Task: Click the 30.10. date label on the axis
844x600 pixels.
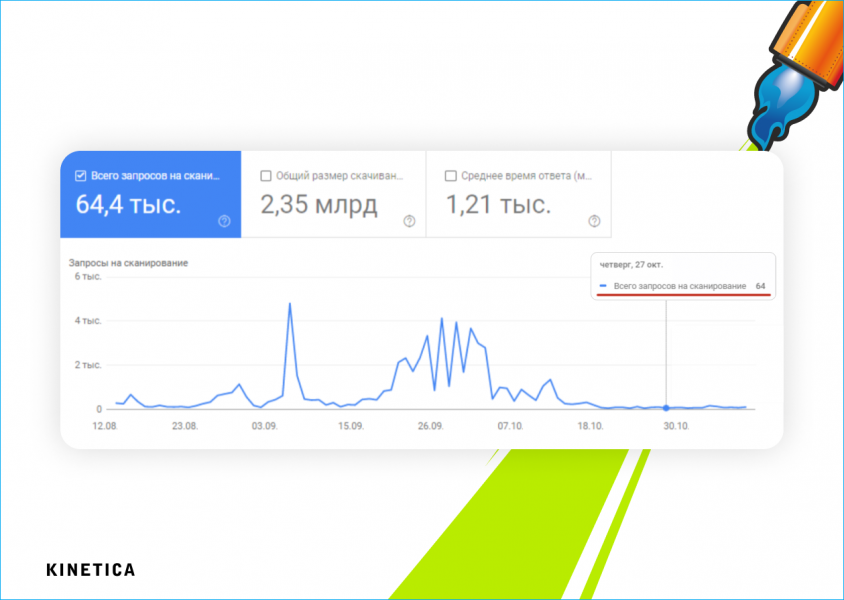Action: pos(677,426)
